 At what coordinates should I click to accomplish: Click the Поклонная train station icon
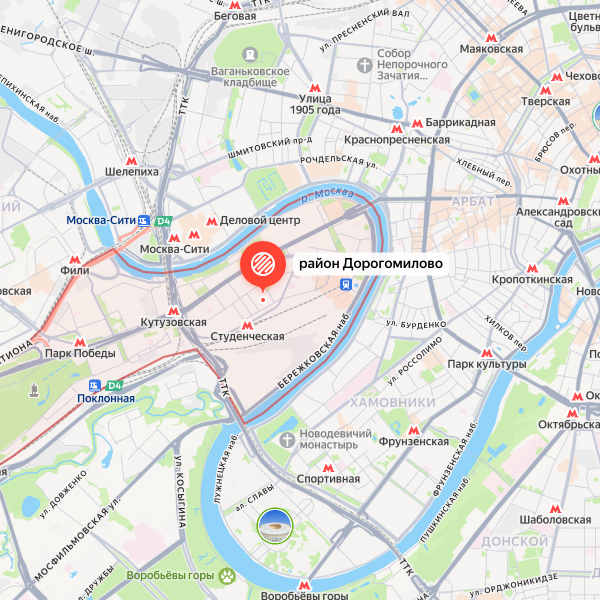tap(95, 385)
